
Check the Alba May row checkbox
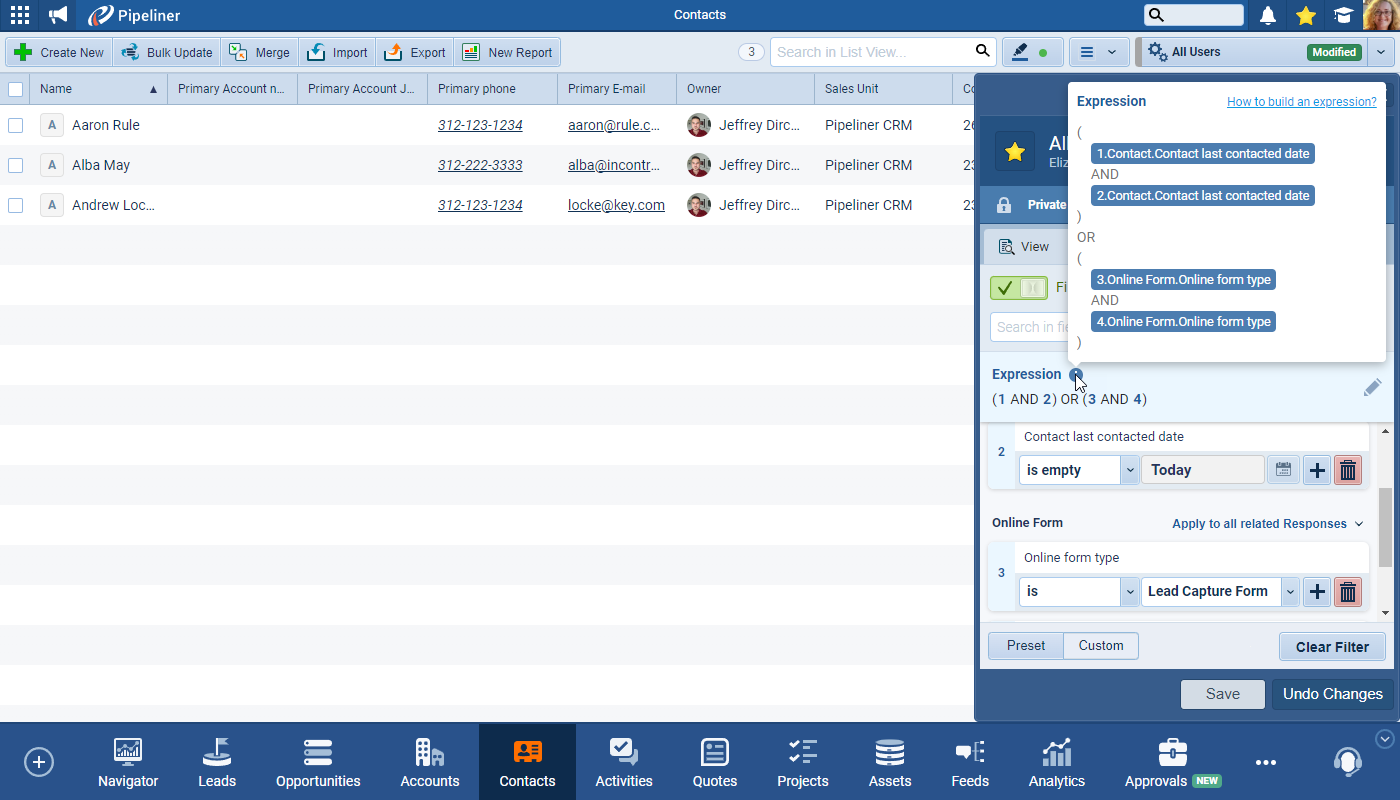(x=15, y=165)
